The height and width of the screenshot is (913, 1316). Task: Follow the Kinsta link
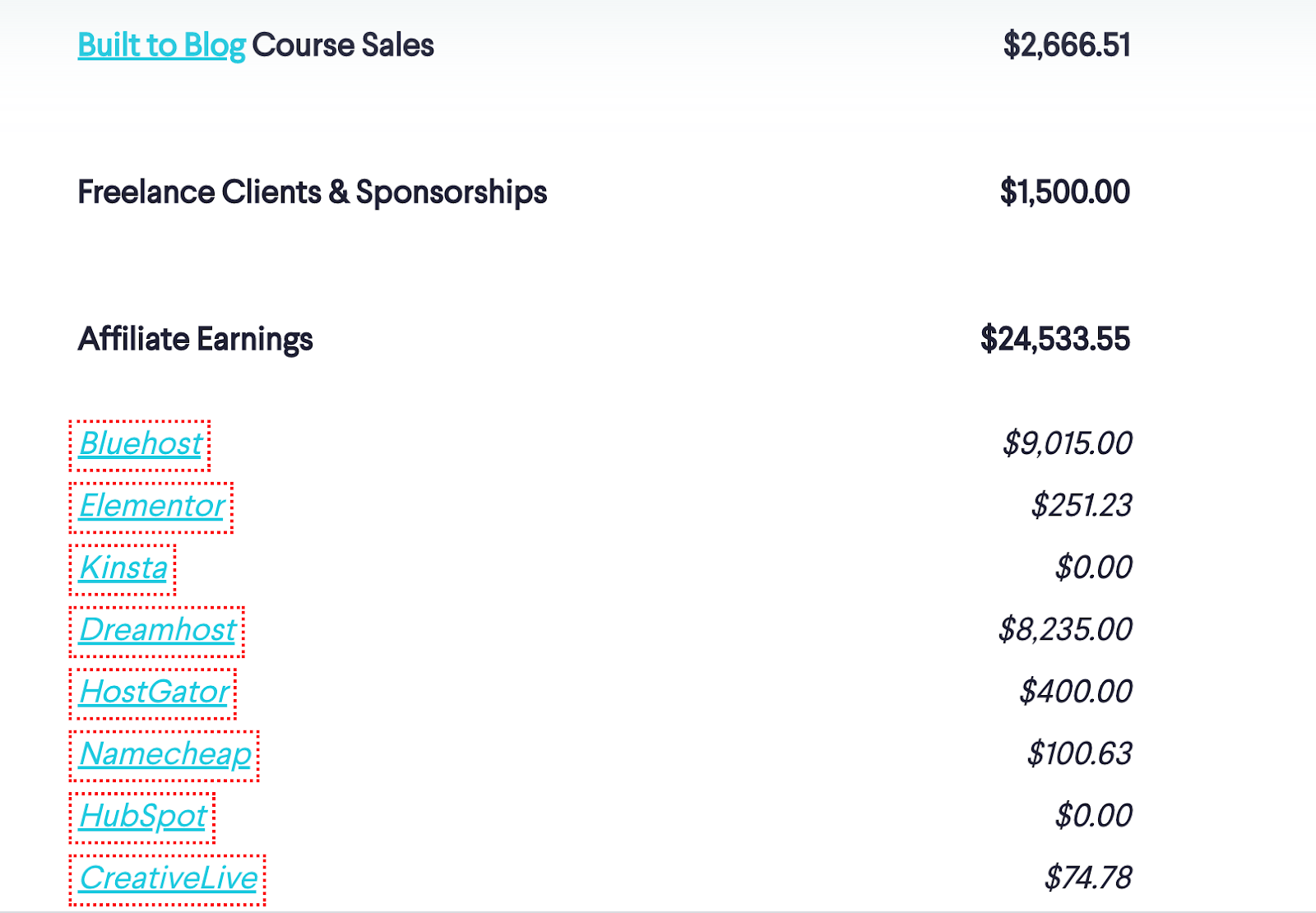pos(123,568)
